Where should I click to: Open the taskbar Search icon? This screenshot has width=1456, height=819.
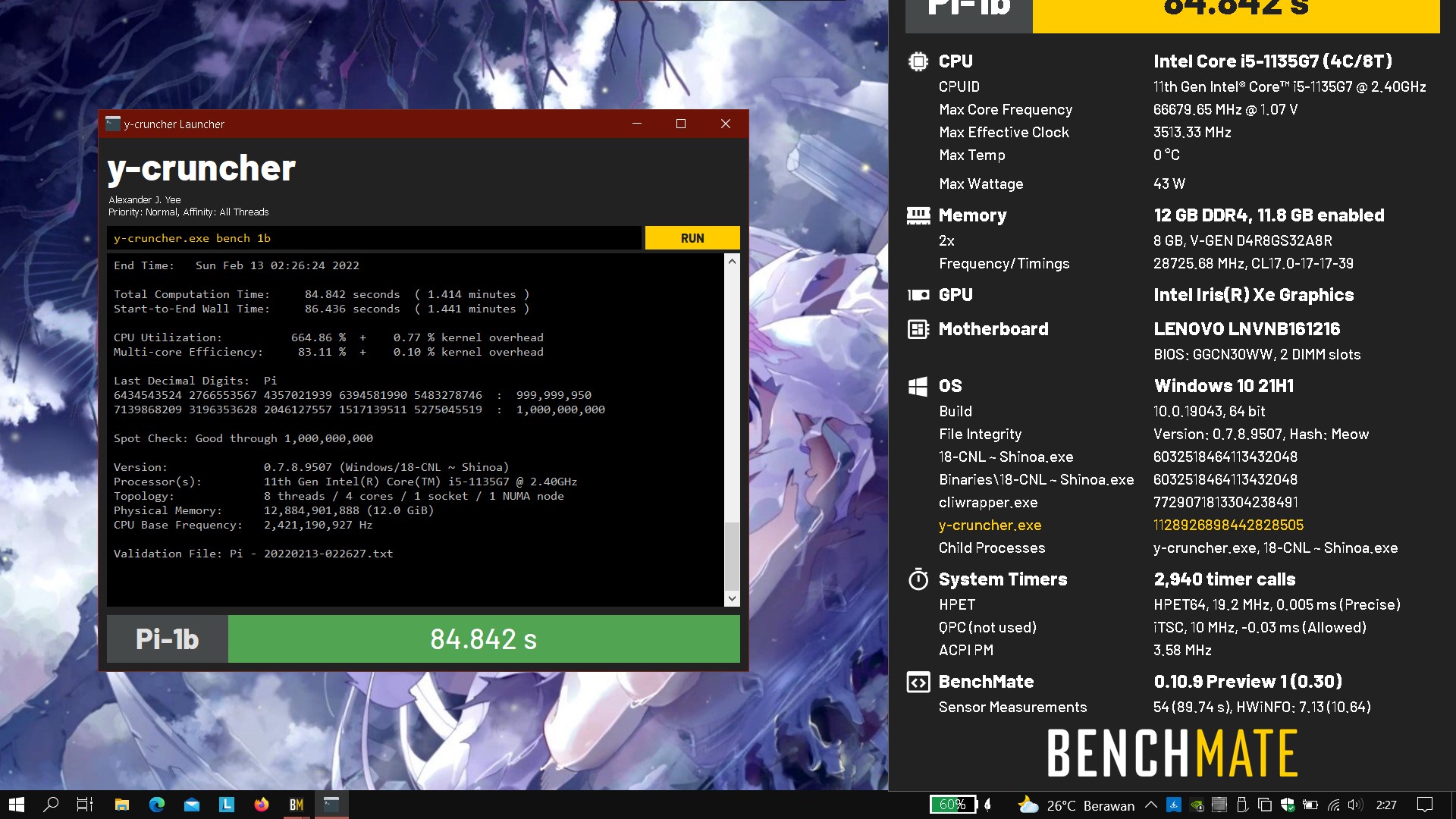coord(51,805)
